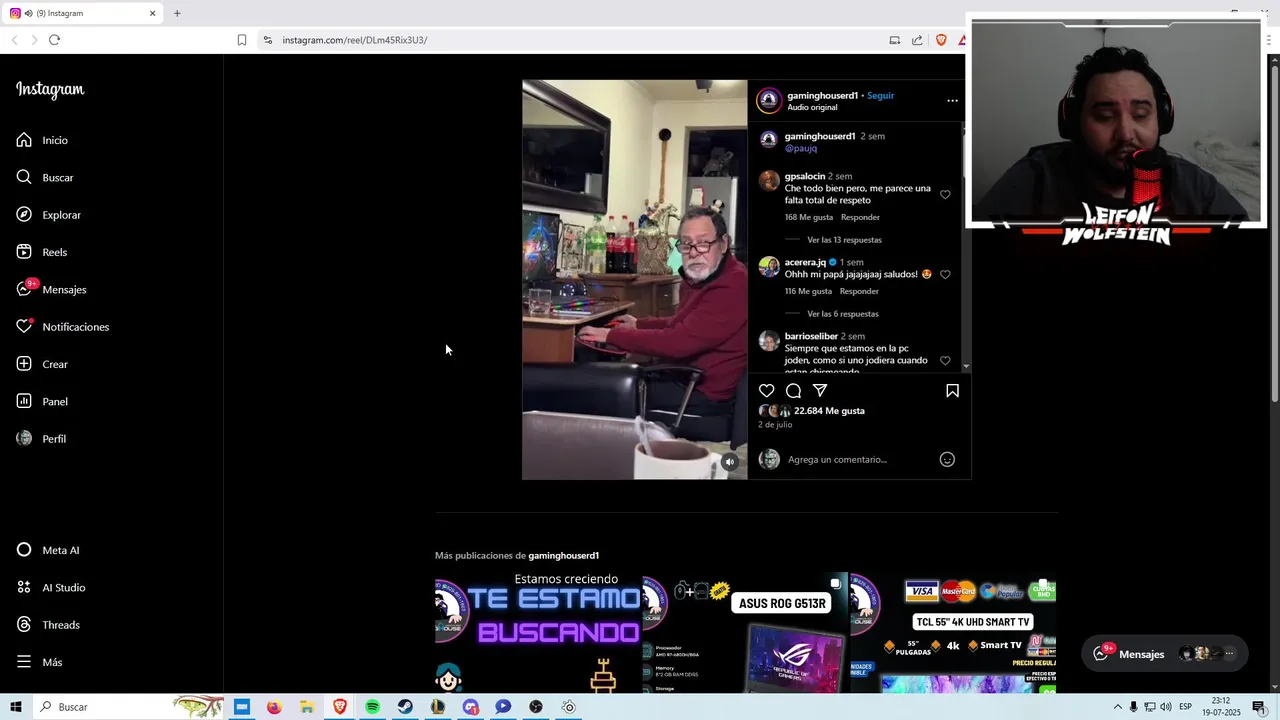
Task: Open the Buscar search in Instagram sidebar
Action: (45, 177)
